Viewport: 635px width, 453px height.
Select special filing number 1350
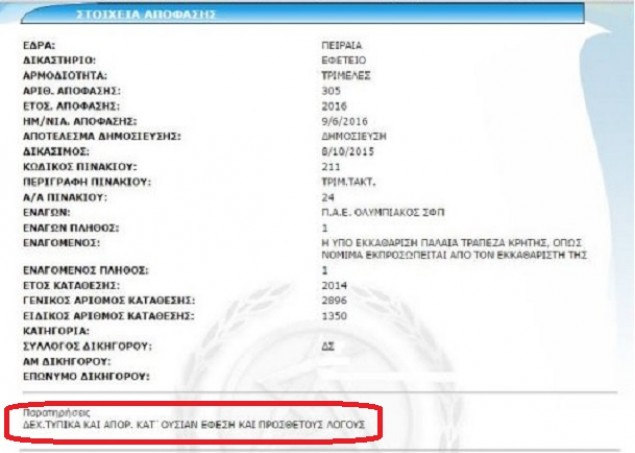(x=334, y=316)
